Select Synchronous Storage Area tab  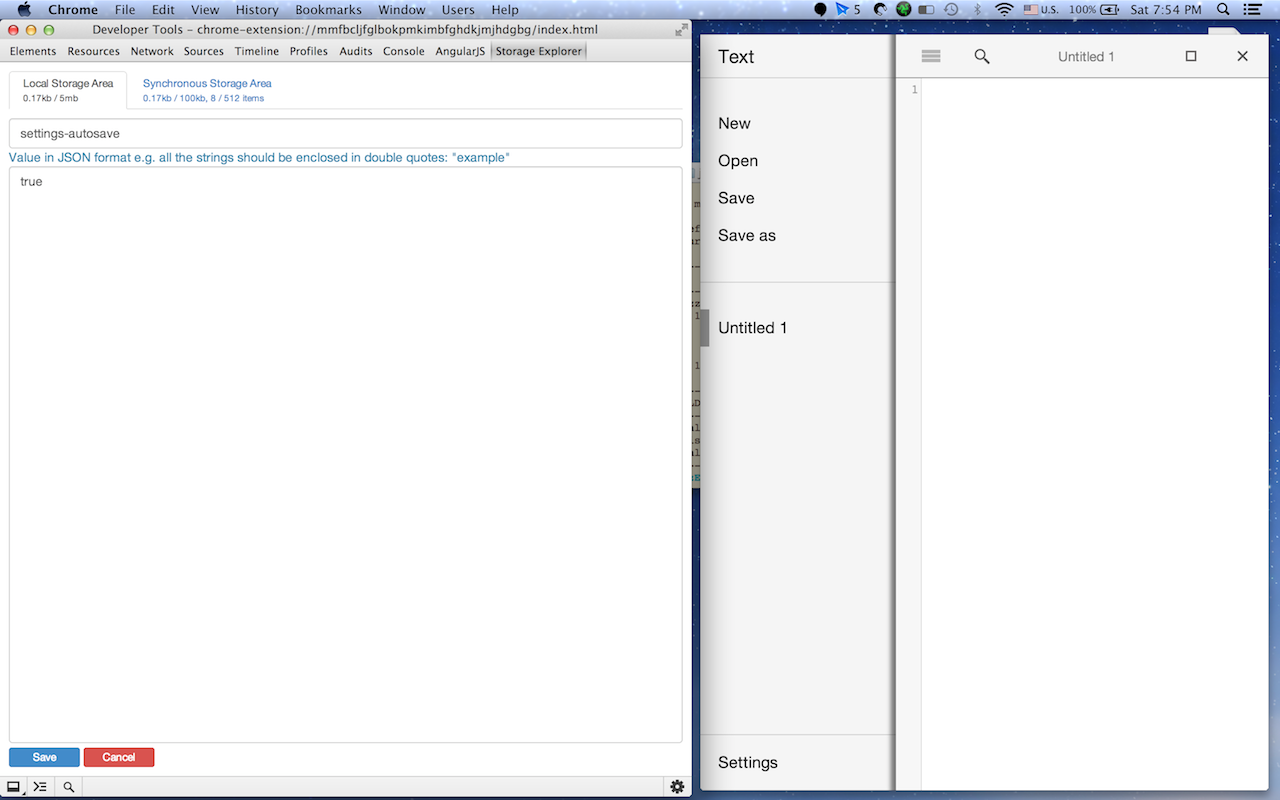coord(207,90)
